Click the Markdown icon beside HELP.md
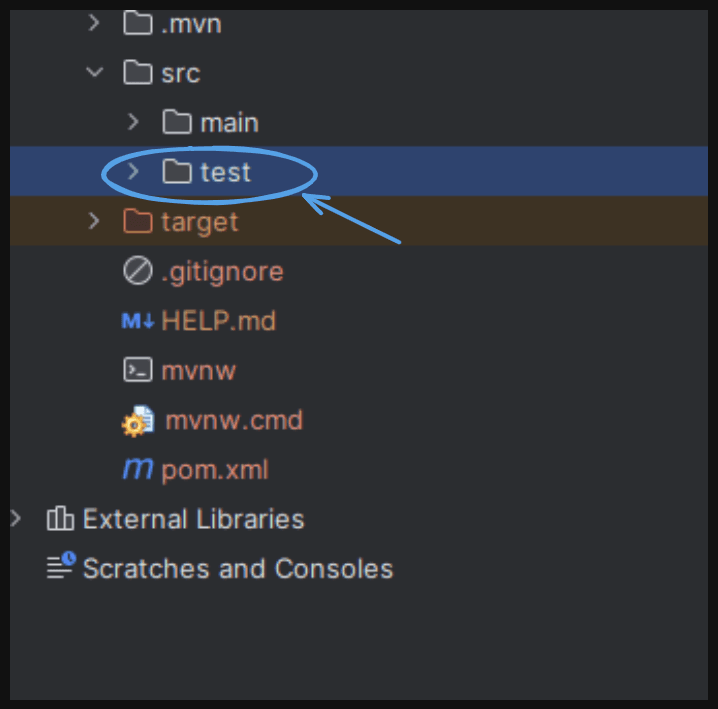Viewport: 718px width, 709px height. tap(138, 321)
